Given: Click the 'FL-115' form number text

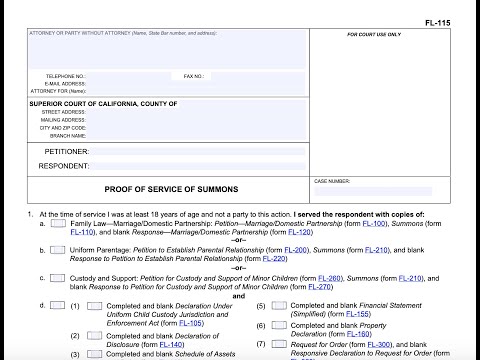Looking at the screenshot, I should click(x=438, y=23).
